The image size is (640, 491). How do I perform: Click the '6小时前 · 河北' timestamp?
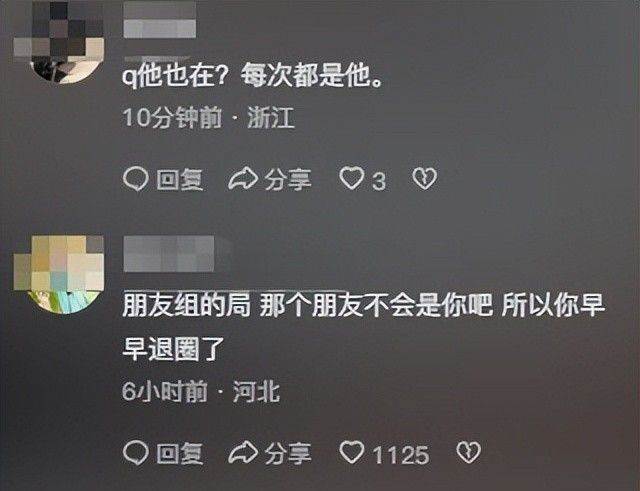[201, 392]
